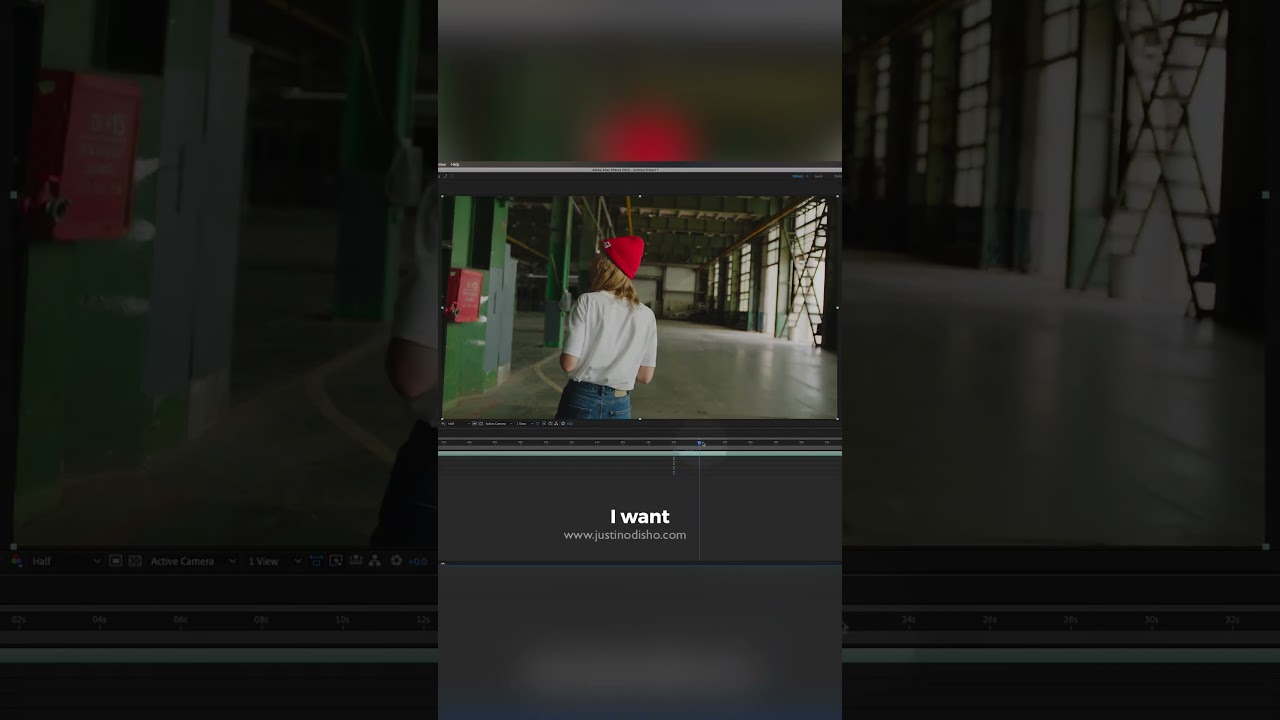Open the 1 View dropdown in the enlarged background toolbar
The image size is (1280, 720).
click(x=275, y=561)
